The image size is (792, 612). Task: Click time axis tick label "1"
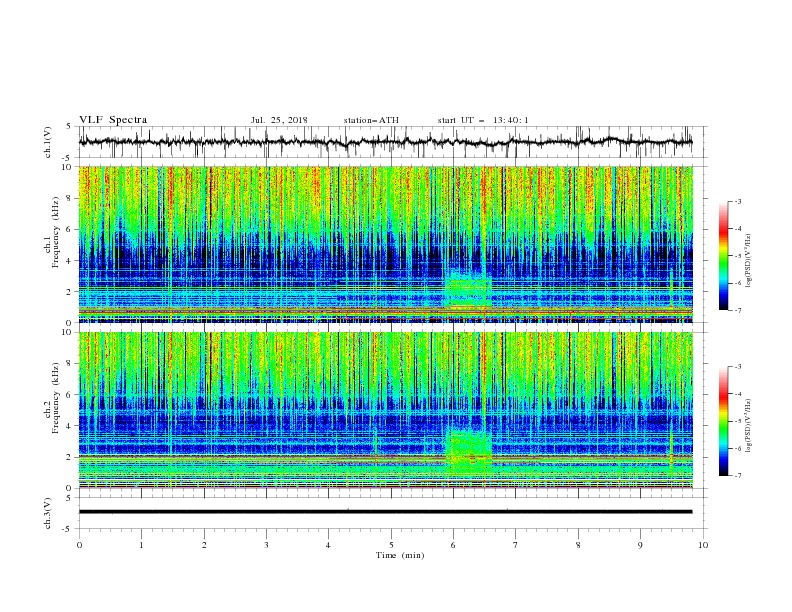tap(141, 545)
